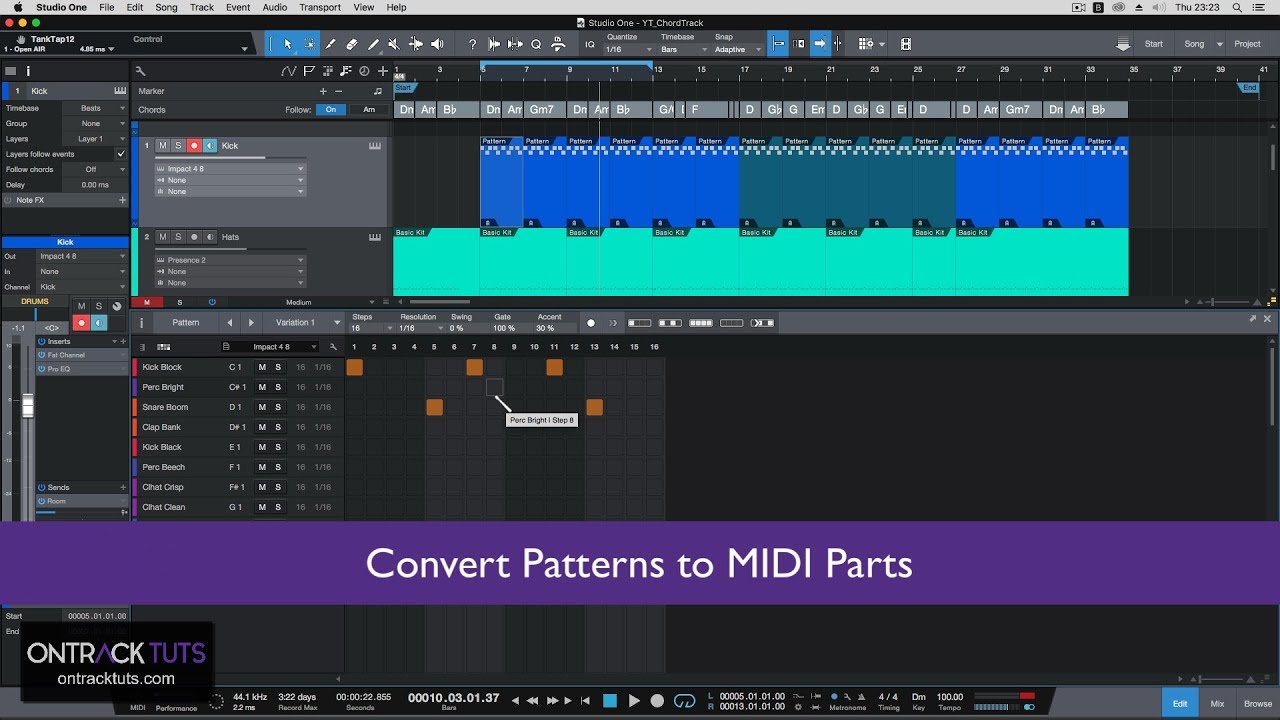Screen dimensions: 1280x720
Task: Click return to zero transport button
Action: [585, 701]
